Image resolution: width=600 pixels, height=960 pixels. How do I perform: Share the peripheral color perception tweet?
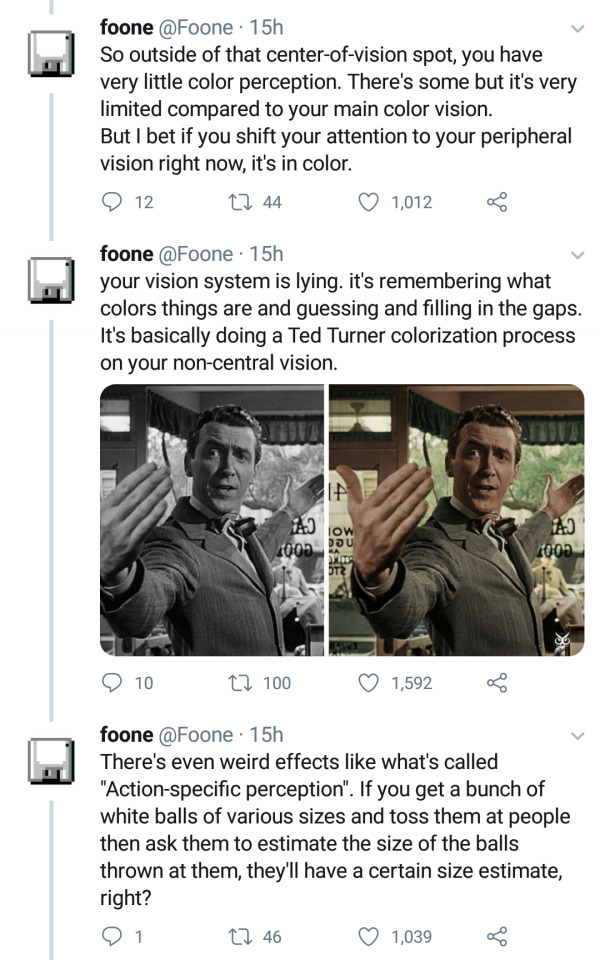point(497,202)
